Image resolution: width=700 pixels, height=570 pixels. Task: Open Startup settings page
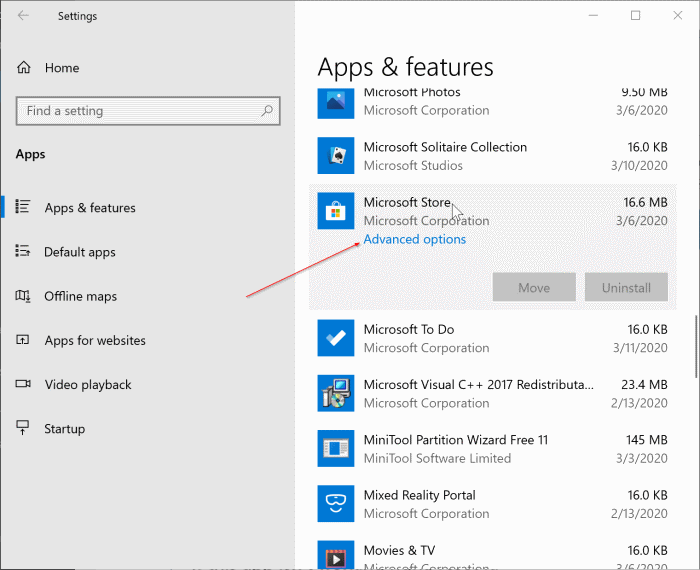coord(64,429)
